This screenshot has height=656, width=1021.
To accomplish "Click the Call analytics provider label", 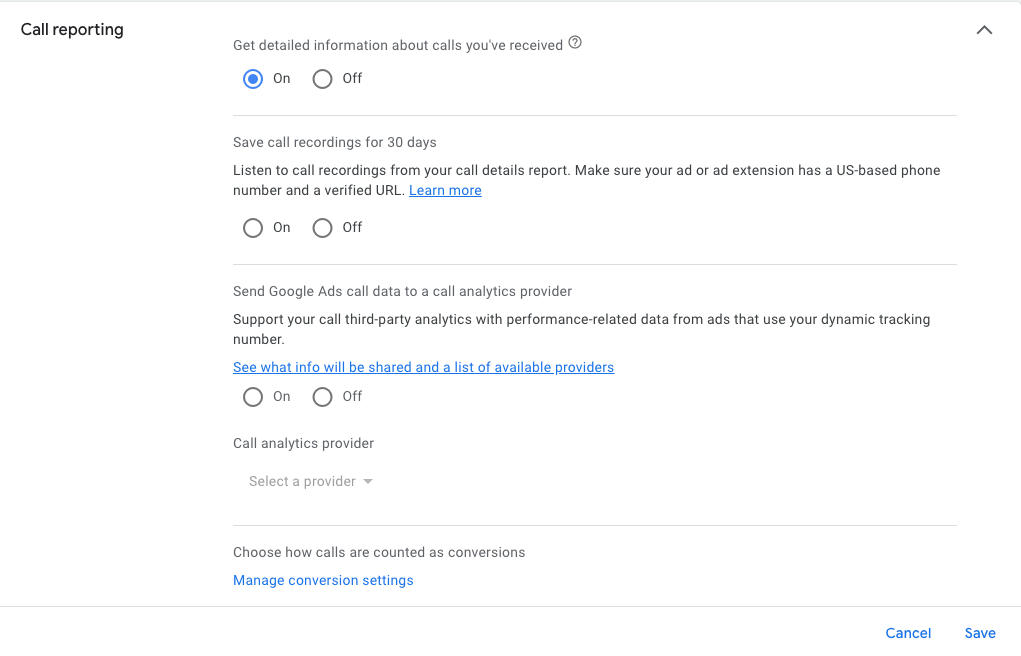I will coord(303,443).
